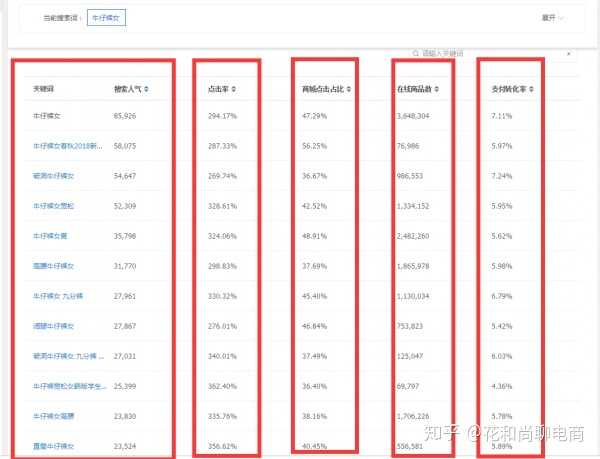The width and height of the screenshot is (600, 459).
Task: Select online product count 3,648,304
Action: [413, 116]
